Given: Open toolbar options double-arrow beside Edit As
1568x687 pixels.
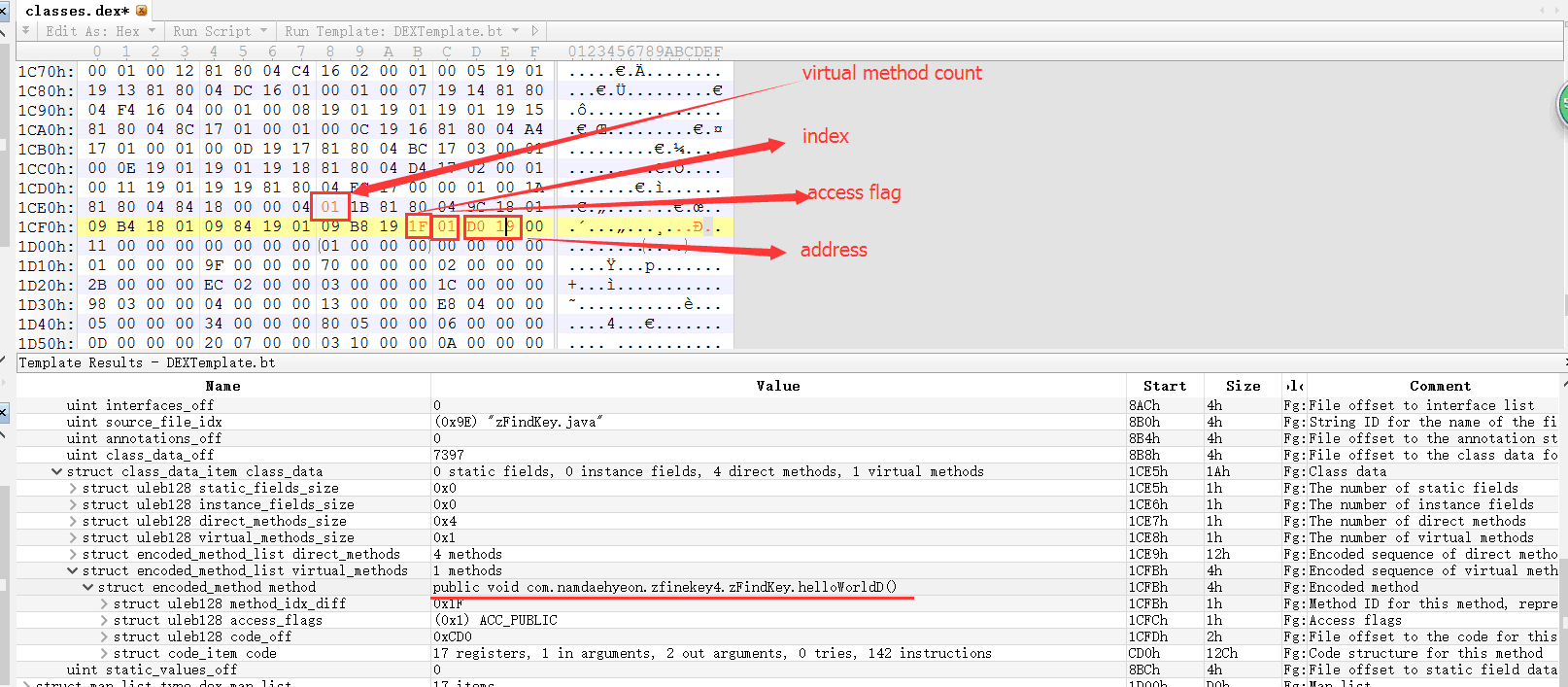Looking at the screenshot, I should point(26,31).
